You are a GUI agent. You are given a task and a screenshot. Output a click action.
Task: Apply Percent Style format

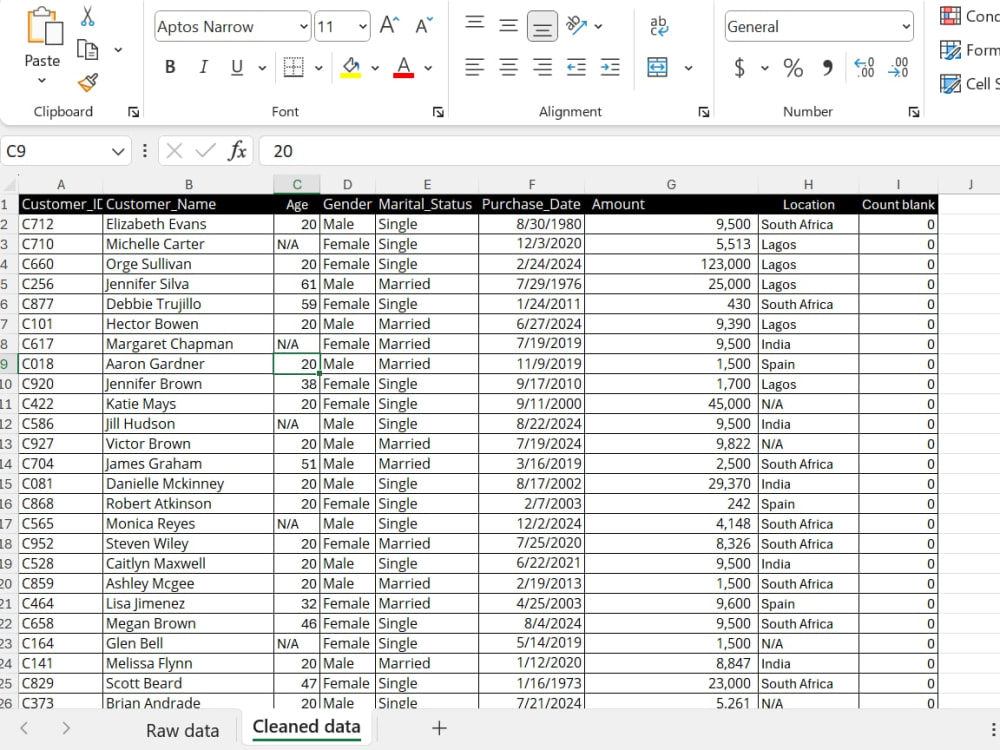(x=793, y=67)
